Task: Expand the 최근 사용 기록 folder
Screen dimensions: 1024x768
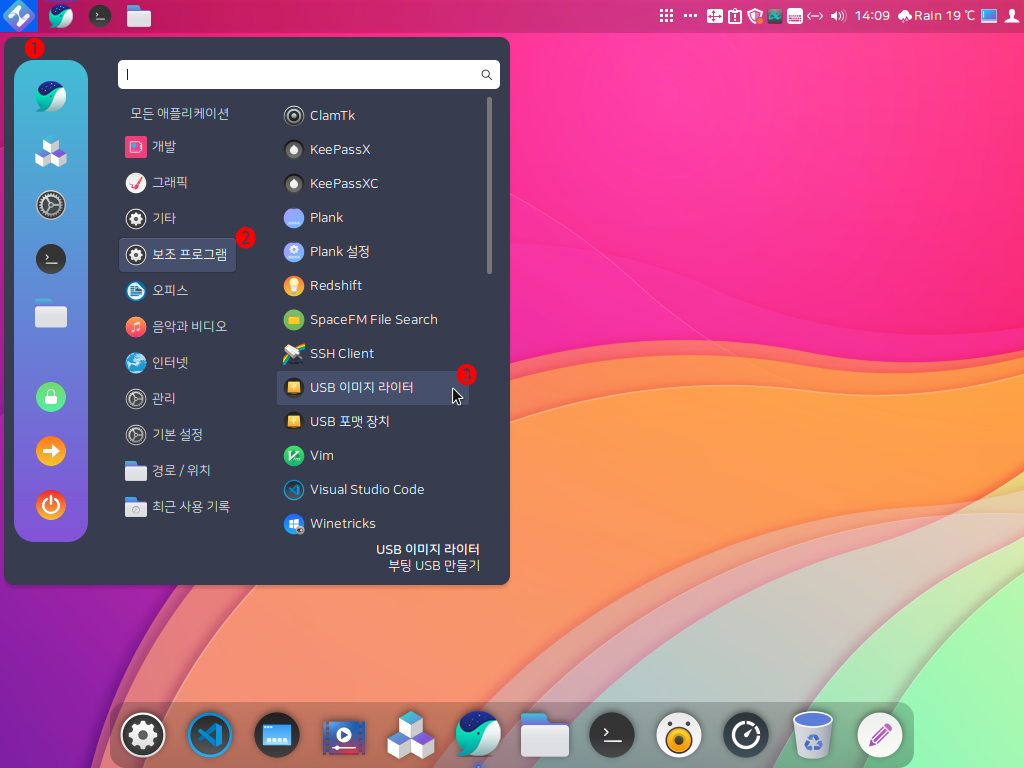Action: [190, 507]
